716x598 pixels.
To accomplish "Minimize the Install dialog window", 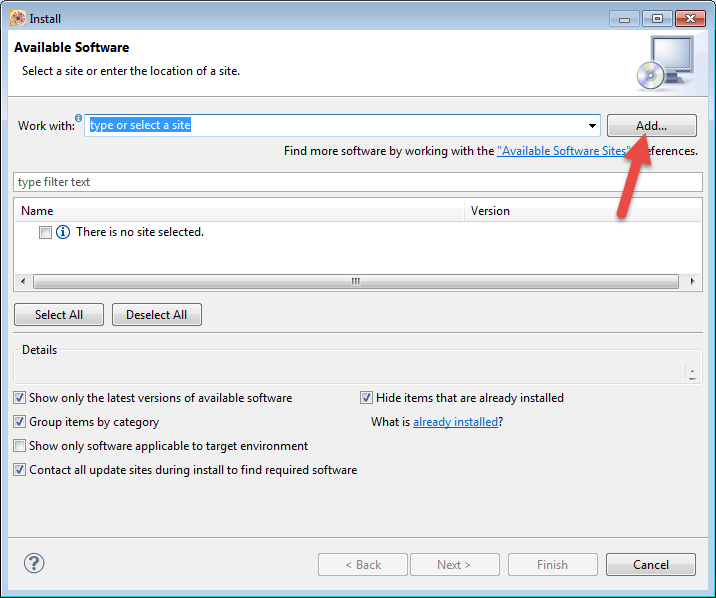I will (624, 19).
